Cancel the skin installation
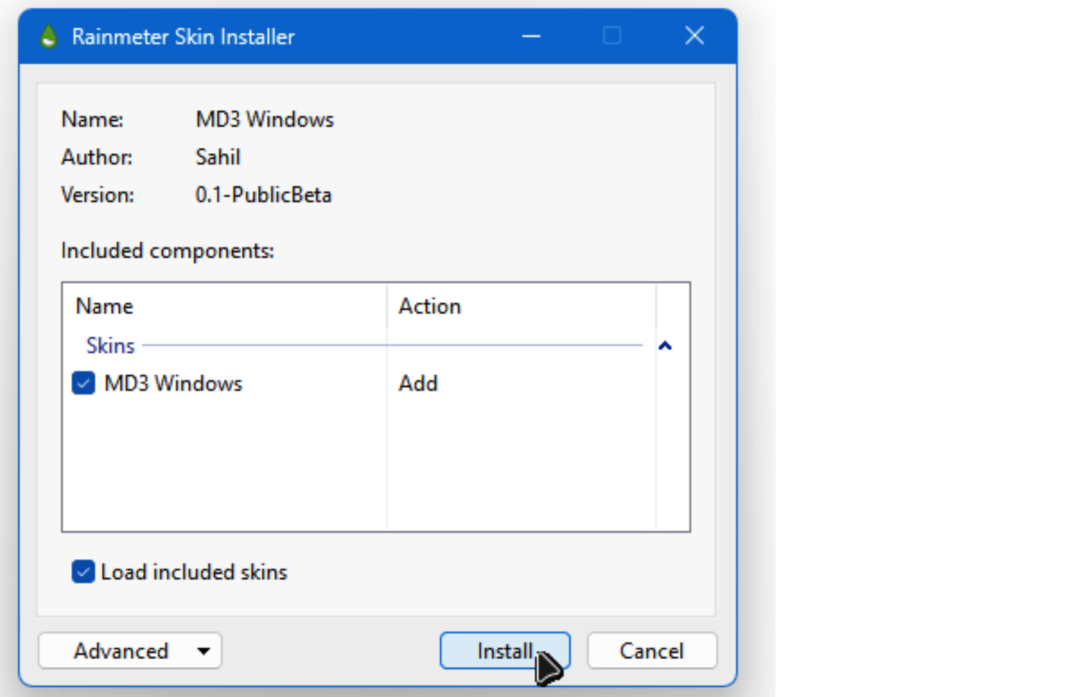1080x697 pixels. (651, 651)
